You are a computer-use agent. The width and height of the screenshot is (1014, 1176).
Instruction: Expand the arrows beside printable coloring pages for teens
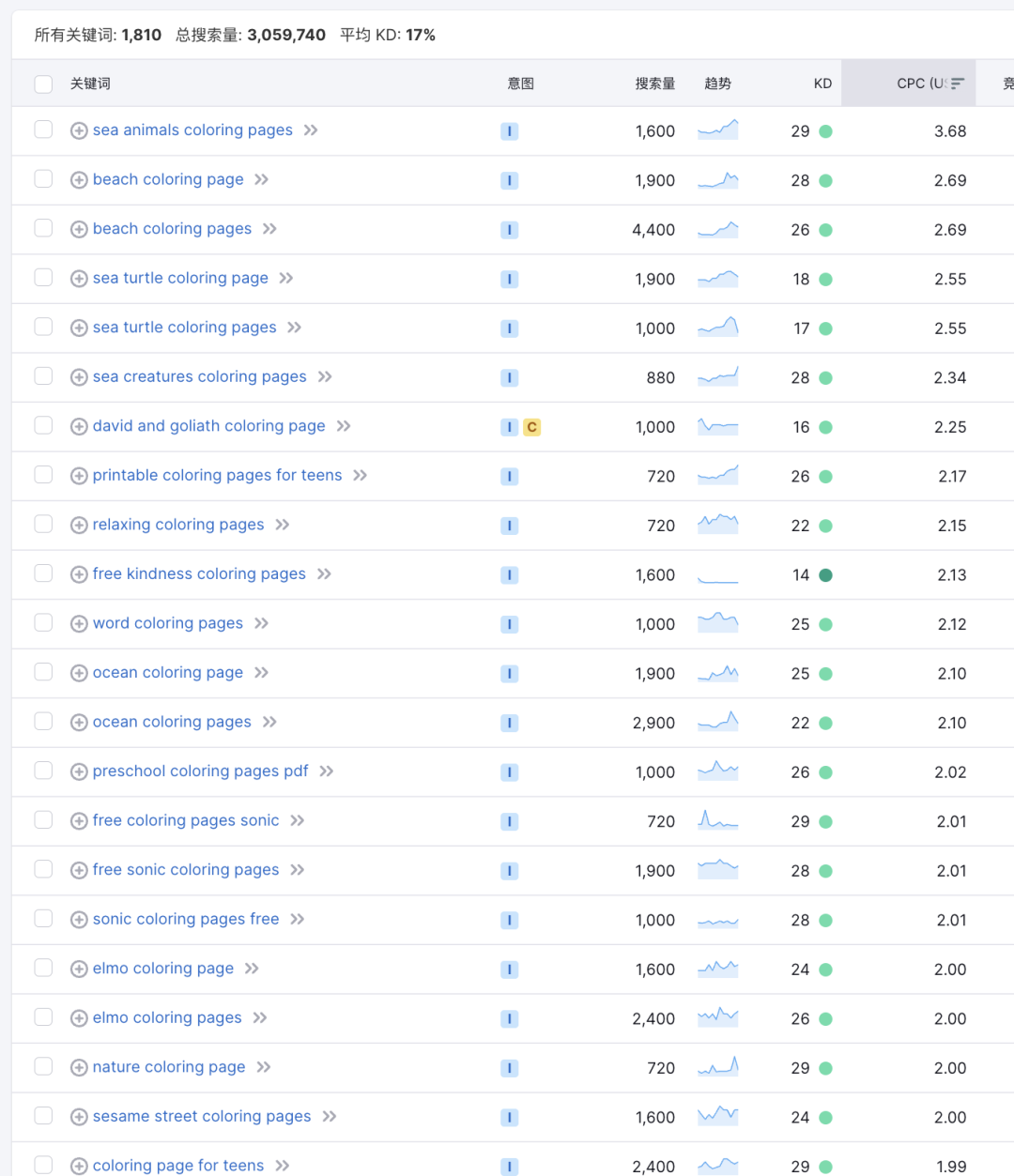(361, 476)
